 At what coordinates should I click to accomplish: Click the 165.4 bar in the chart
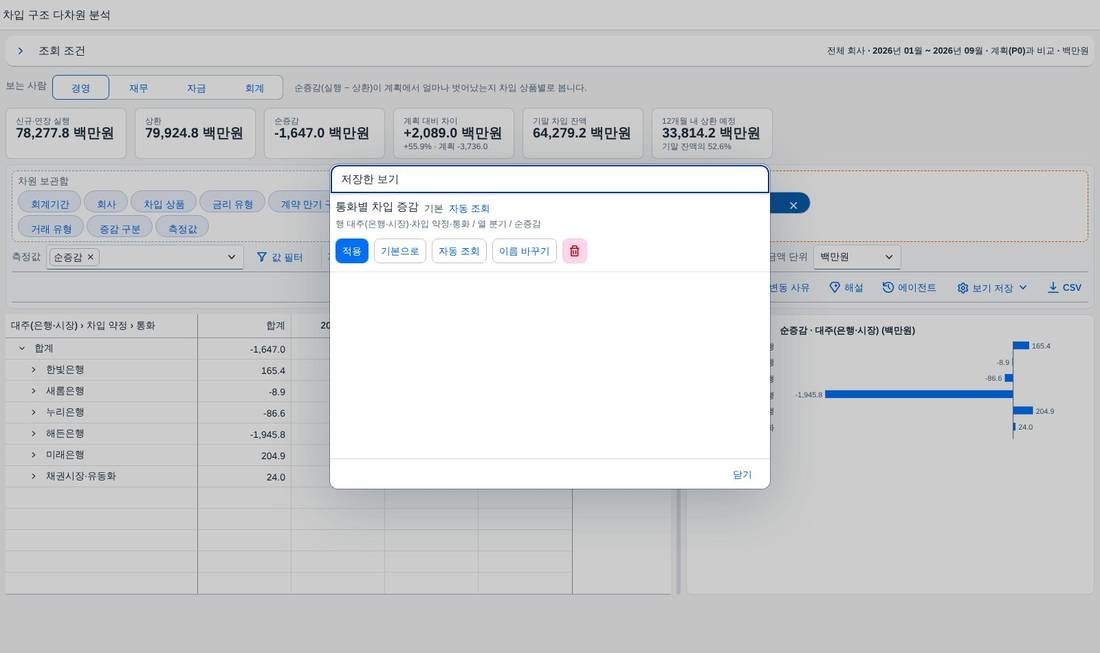click(x=1021, y=345)
